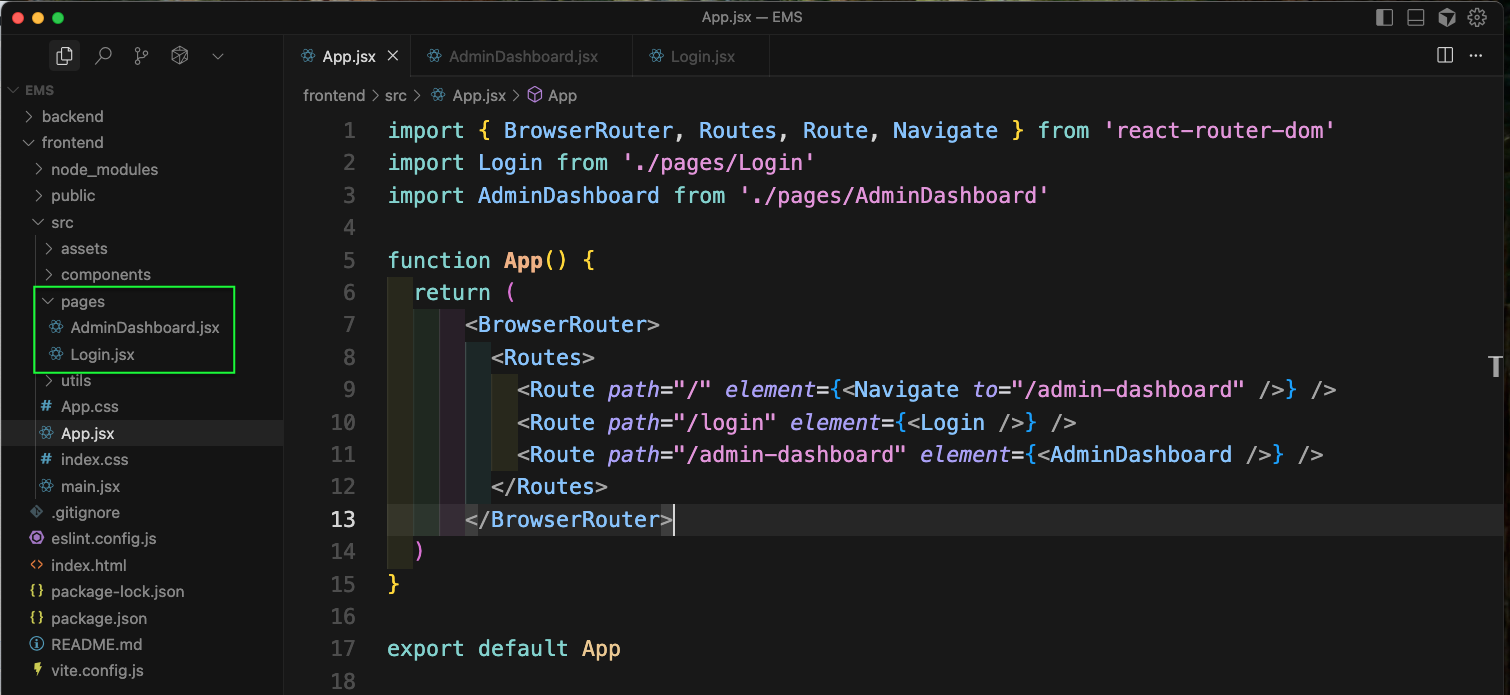Open editor more actions ellipsis

point(1477,56)
